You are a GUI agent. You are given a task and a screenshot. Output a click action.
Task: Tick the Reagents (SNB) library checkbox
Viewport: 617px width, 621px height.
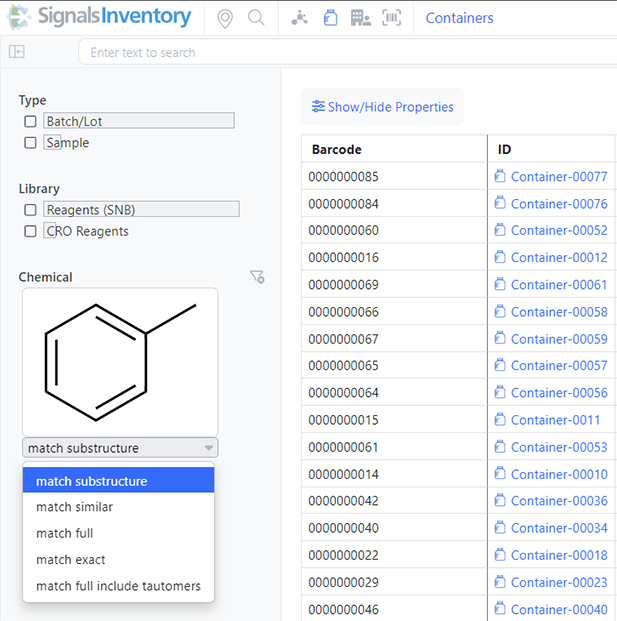31,210
